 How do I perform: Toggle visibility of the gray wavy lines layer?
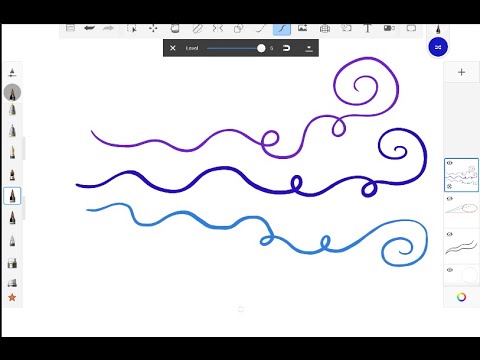pyautogui.click(x=449, y=234)
